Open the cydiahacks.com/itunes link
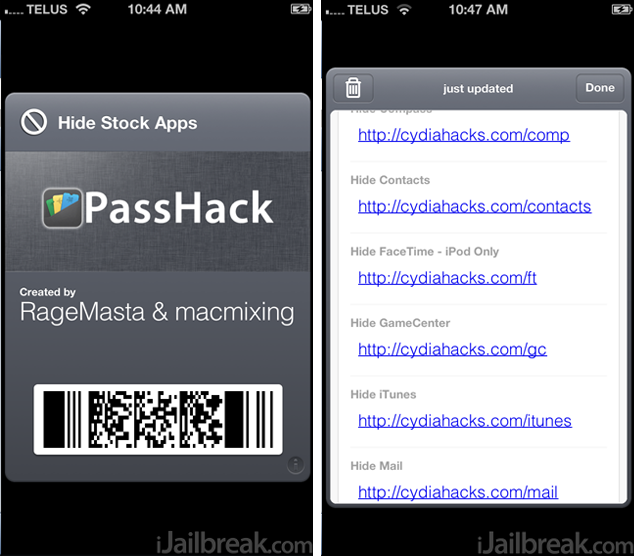This screenshot has width=634, height=556. 465,421
